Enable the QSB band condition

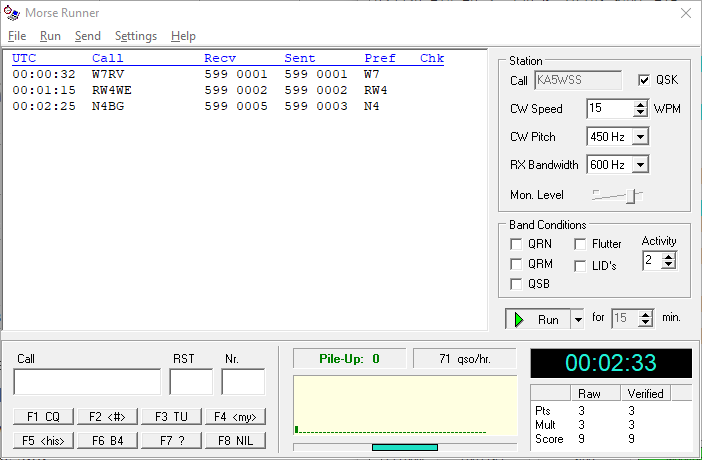(x=516, y=284)
